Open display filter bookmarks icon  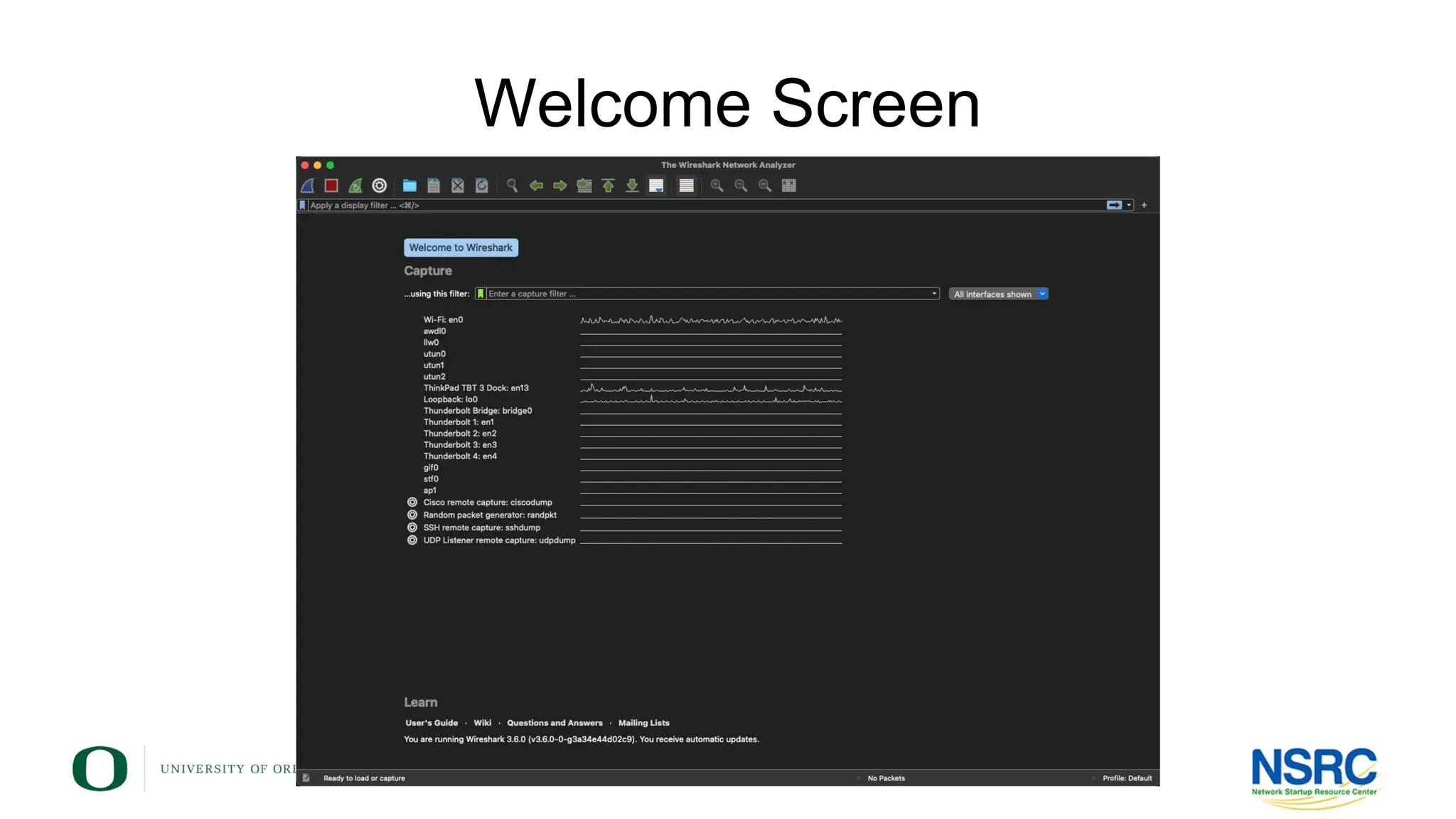tap(302, 205)
